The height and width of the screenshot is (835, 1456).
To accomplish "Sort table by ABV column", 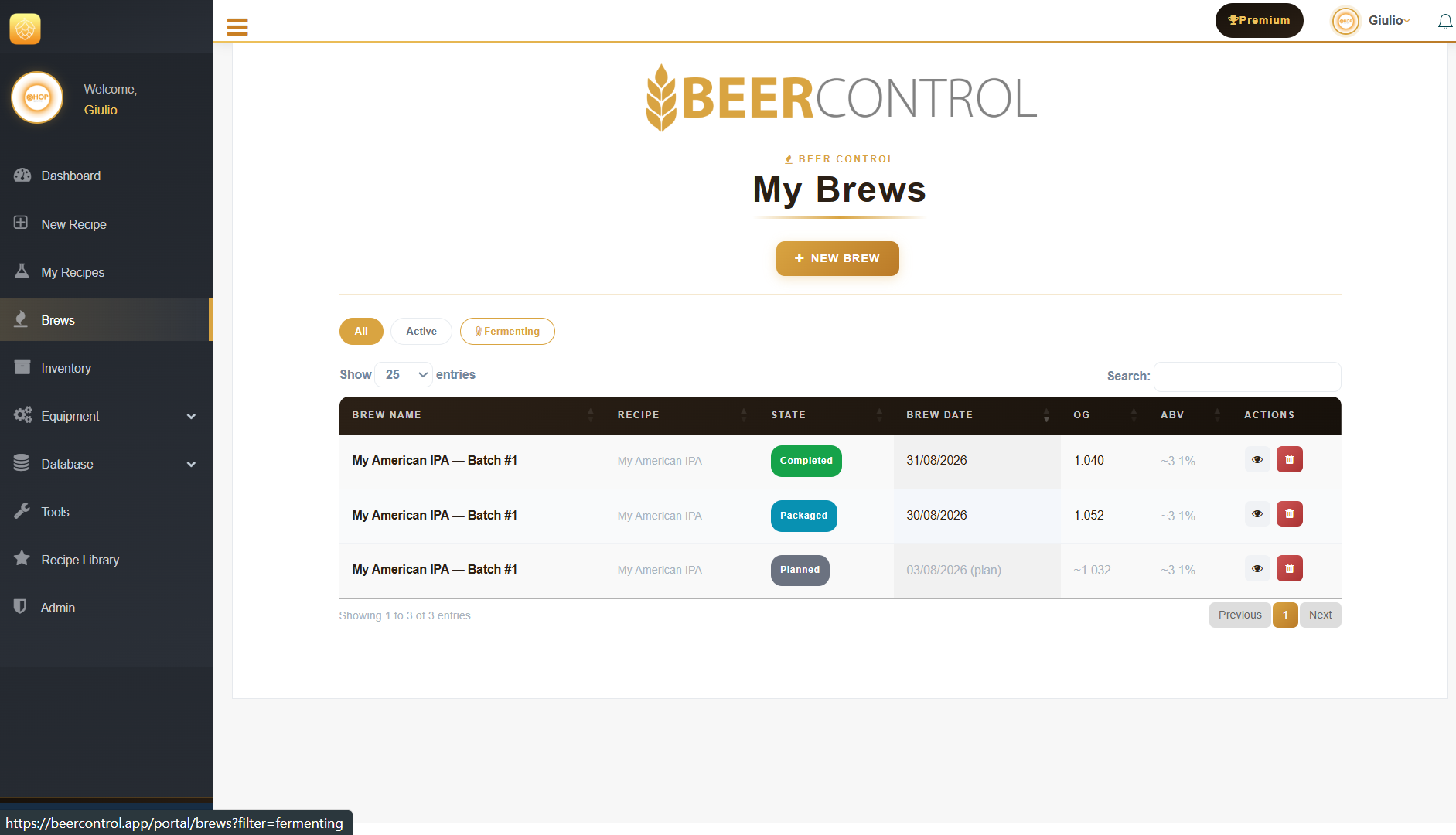I will 1190,415.
